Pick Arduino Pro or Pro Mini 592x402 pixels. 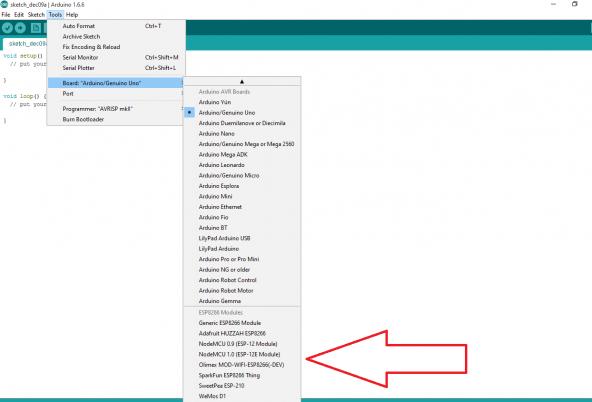click(242, 259)
